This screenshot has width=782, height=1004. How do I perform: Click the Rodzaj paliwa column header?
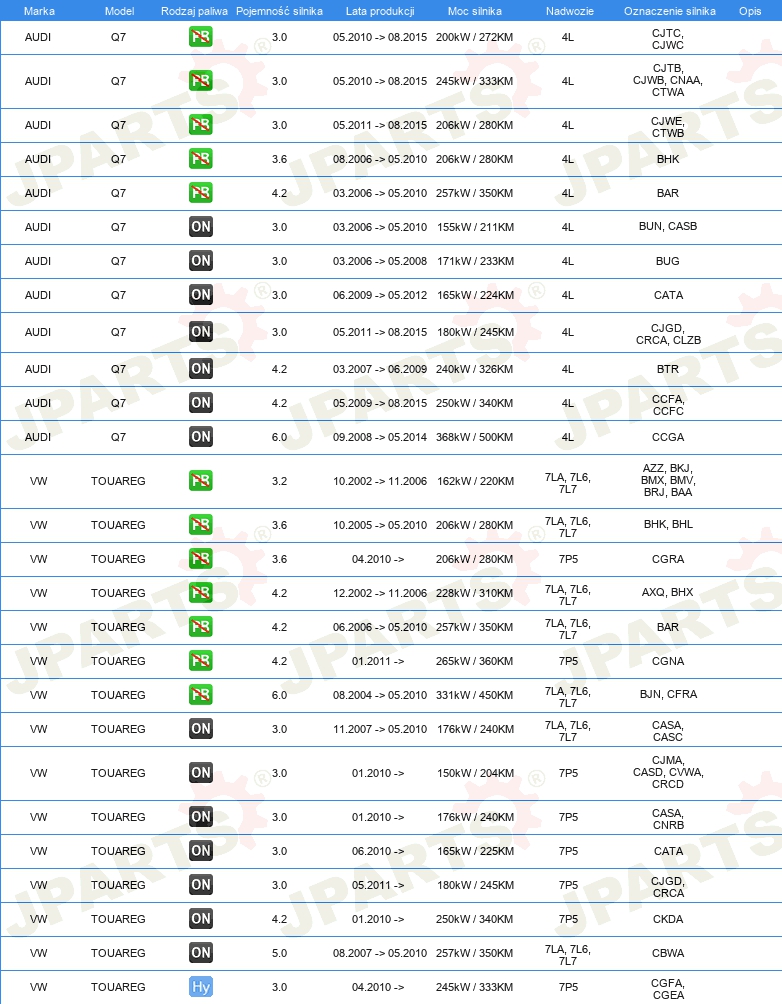point(194,11)
